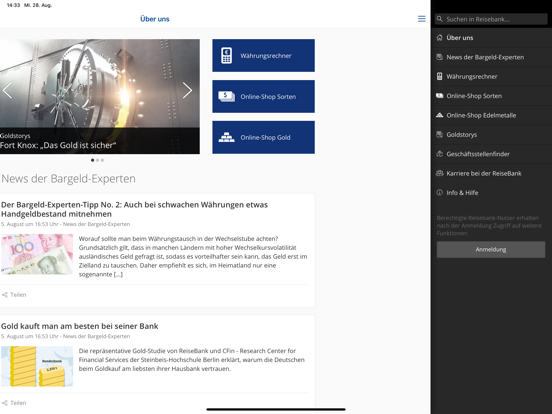Click share icon under Bargeld-Experten-Tipp article
552x414 pixels.
click(5, 295)
